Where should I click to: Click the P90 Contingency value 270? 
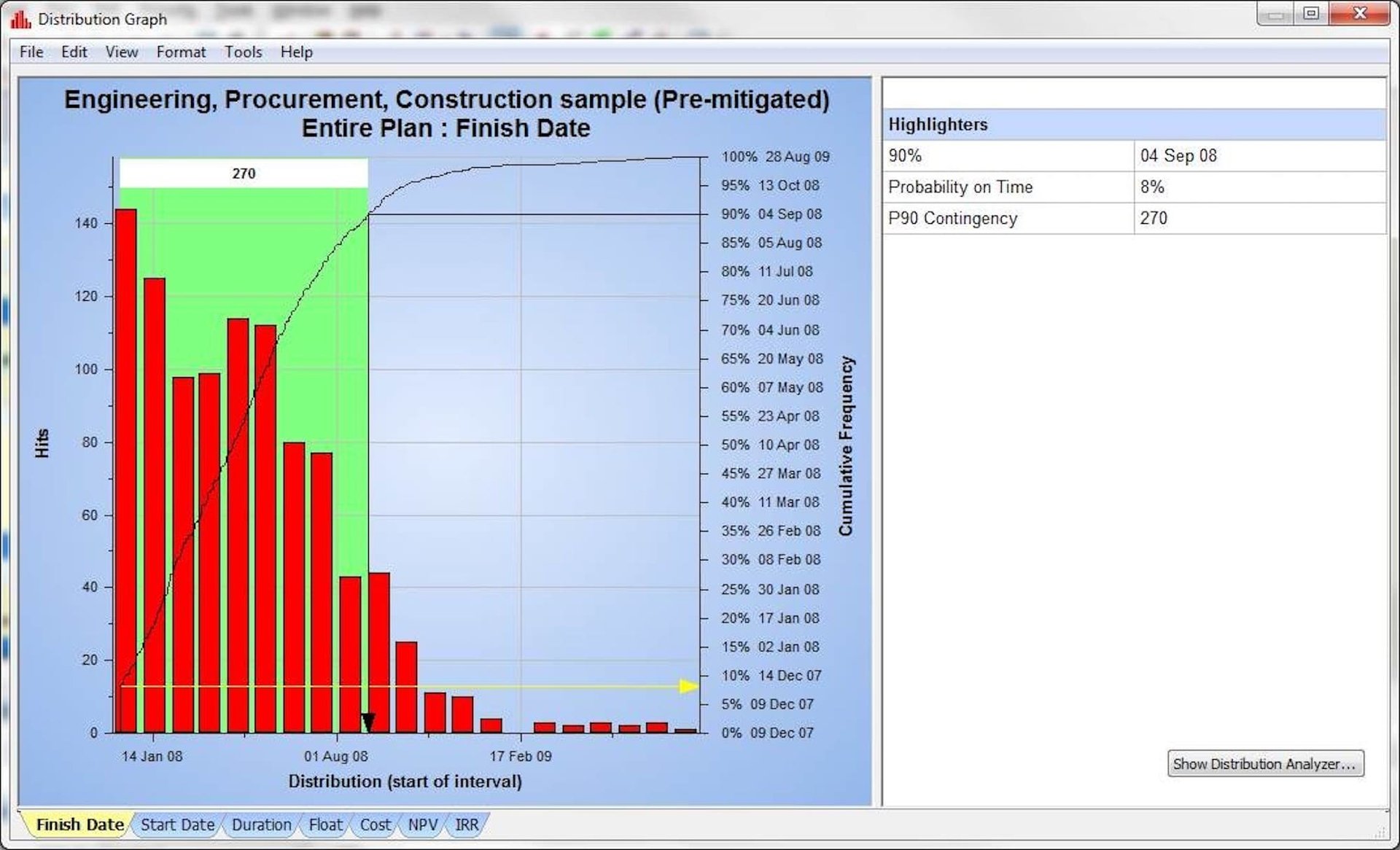point(1154,218)
